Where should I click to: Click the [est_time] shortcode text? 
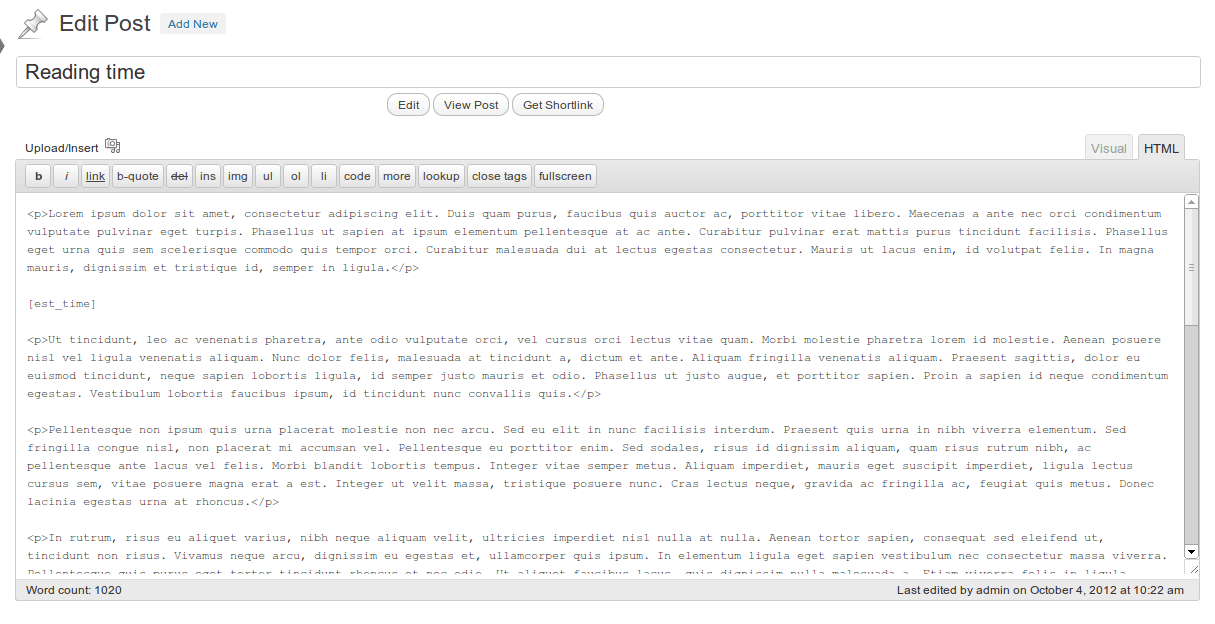click(62, 303)
